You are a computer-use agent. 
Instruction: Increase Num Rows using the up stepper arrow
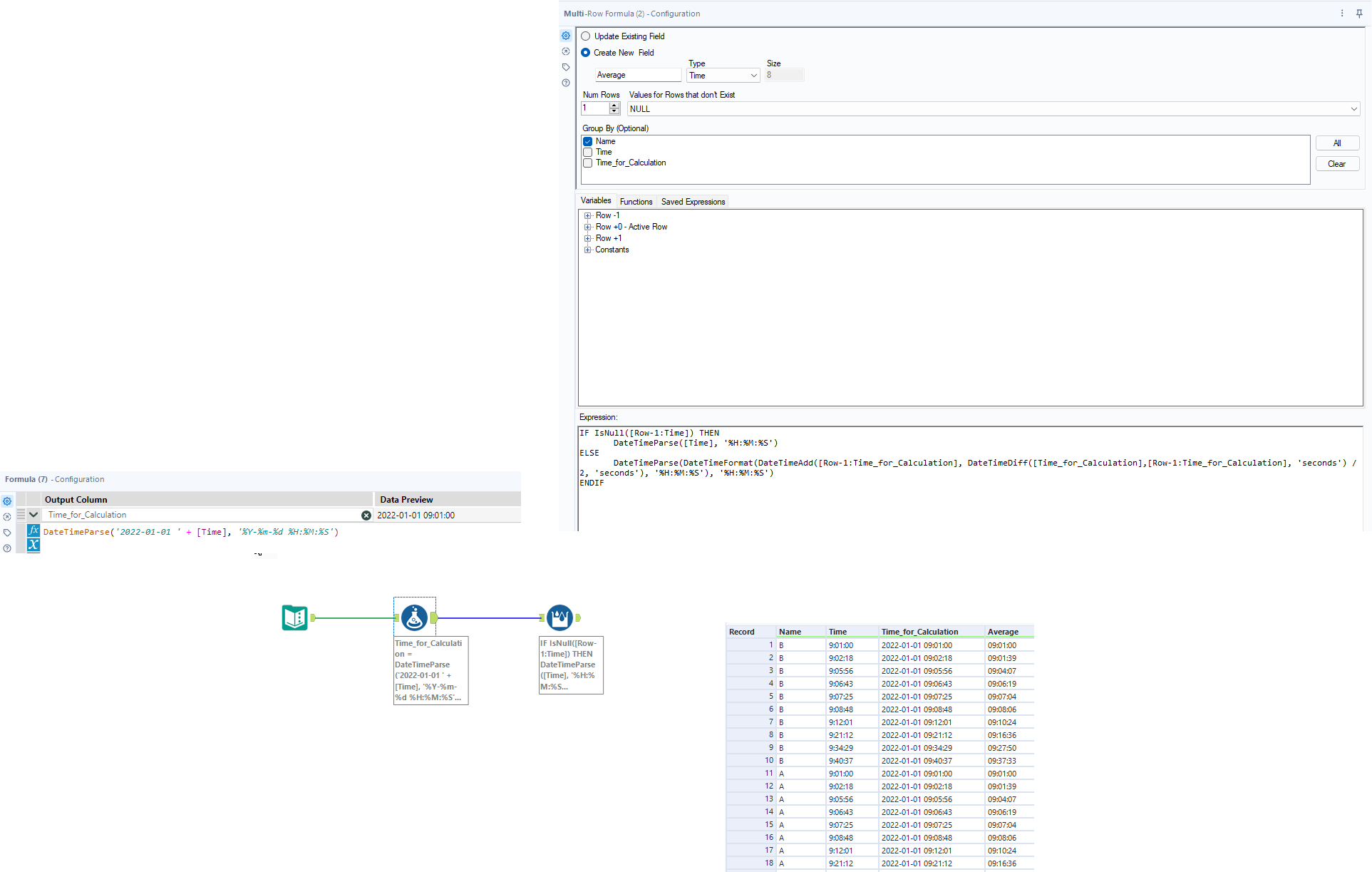(614, 106)
